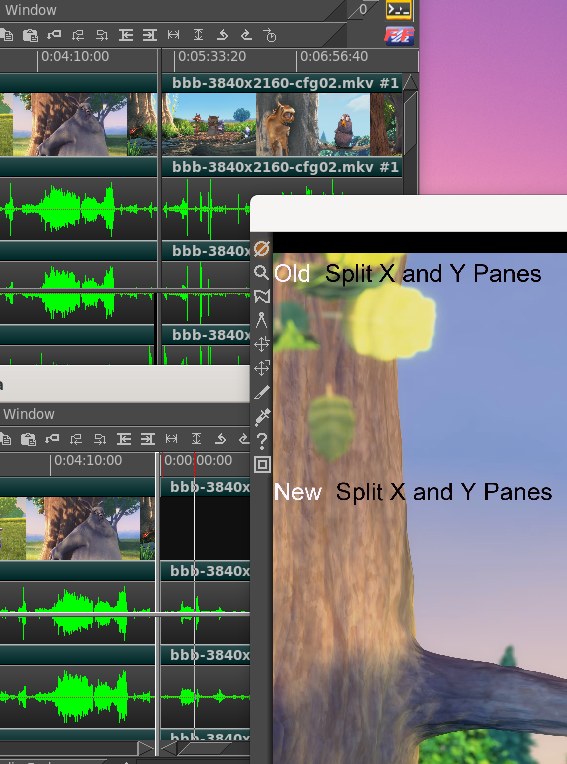Click the first green audio waveform in upper timeline
Viewport: 567px width, 764px height.
(78, 209)
